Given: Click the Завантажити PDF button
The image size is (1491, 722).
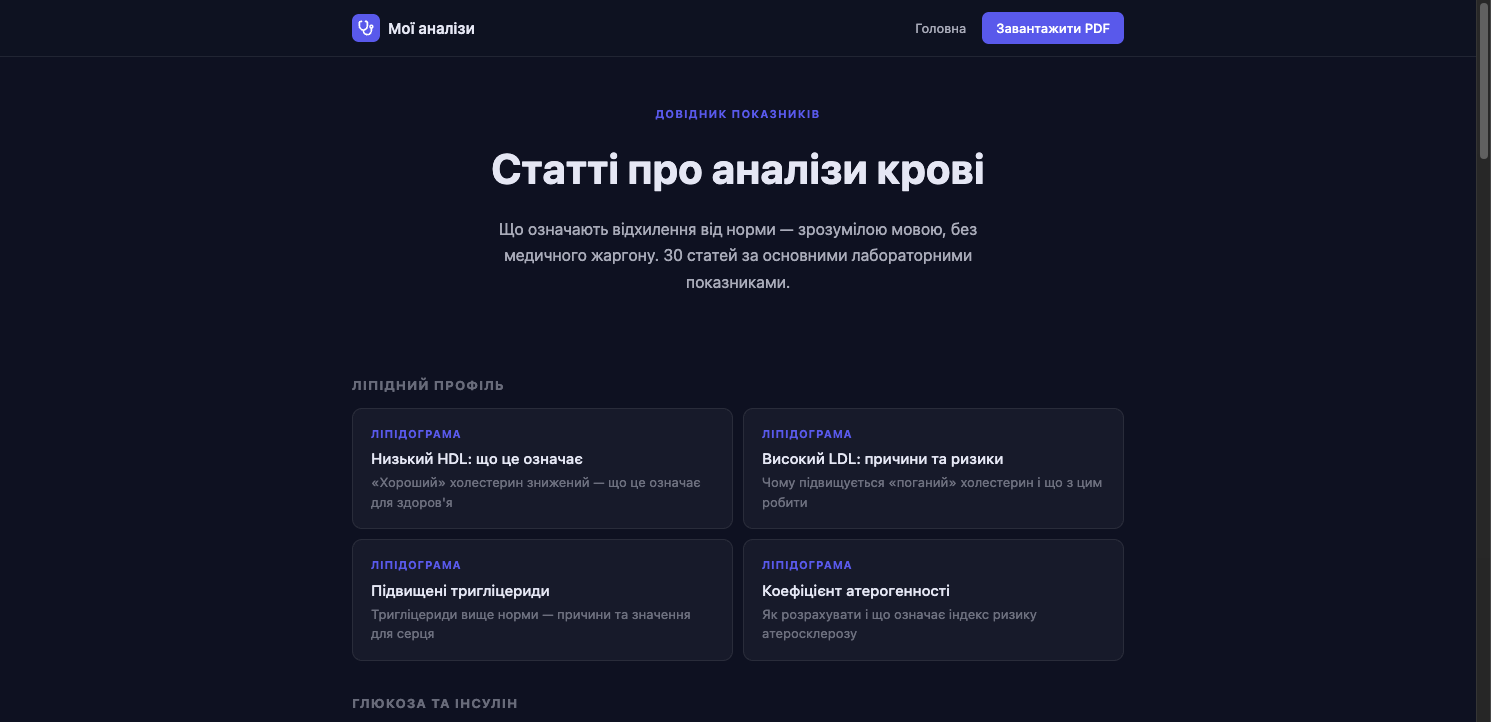Looking at the screenshot, I should coord(1053,28).
